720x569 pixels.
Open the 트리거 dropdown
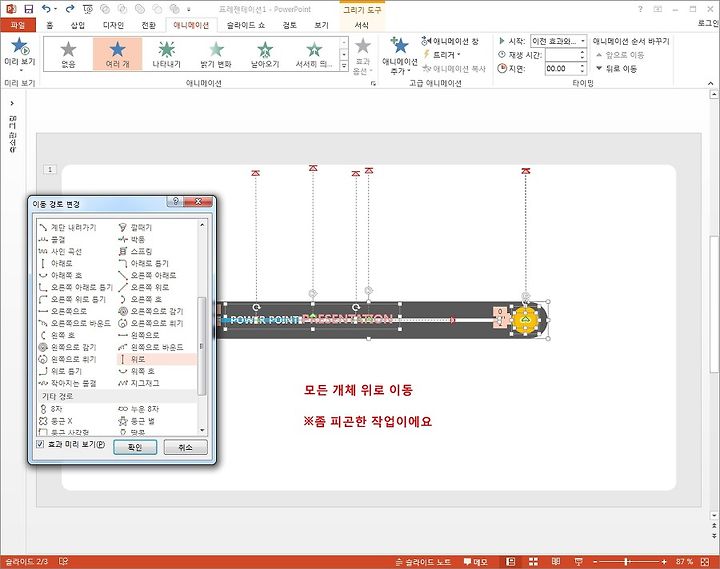442,55
